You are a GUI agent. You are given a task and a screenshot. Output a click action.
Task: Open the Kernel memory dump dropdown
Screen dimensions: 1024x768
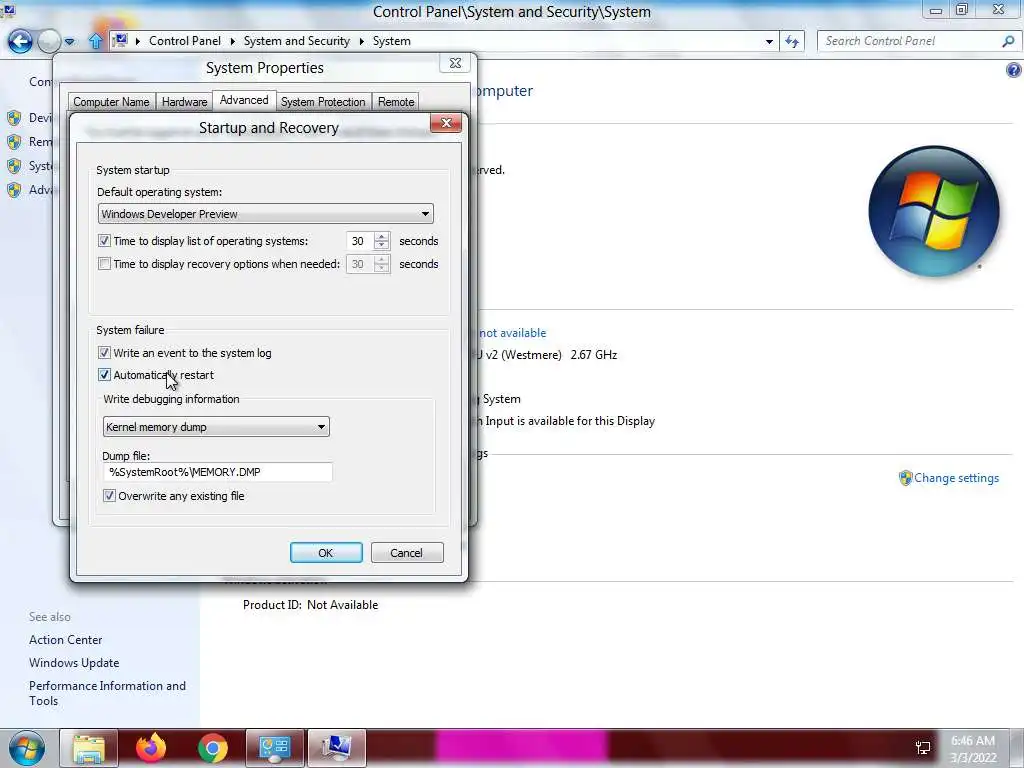[216, 426]
